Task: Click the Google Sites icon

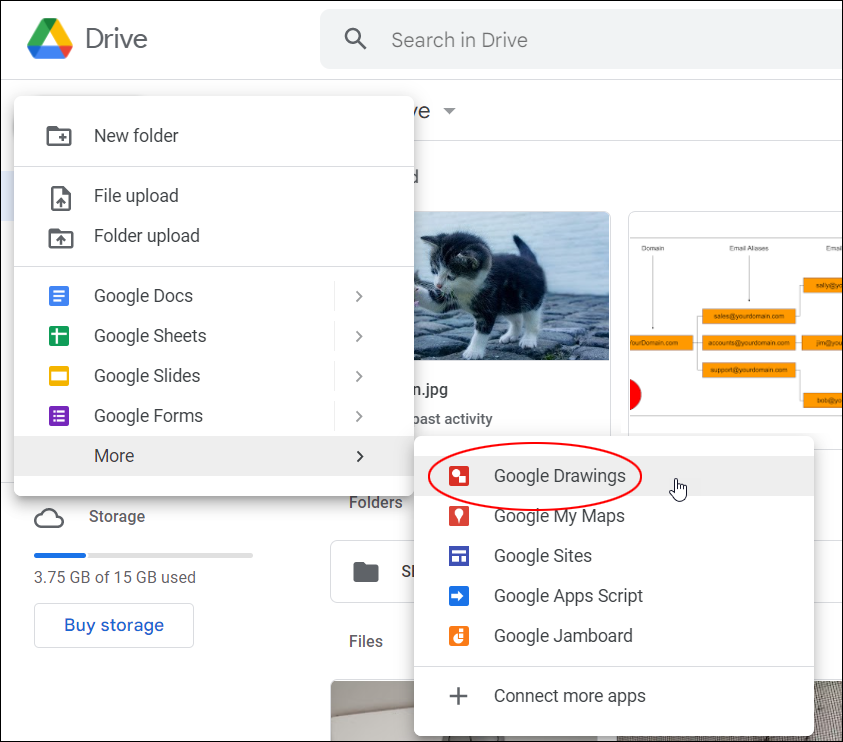Action: (459, 556)
